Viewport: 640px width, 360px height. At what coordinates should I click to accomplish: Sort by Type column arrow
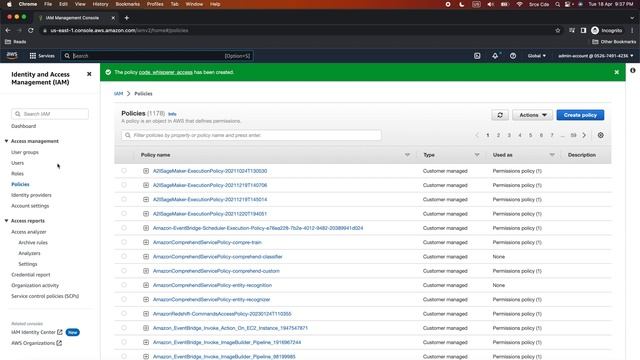(x=477, y=155)
